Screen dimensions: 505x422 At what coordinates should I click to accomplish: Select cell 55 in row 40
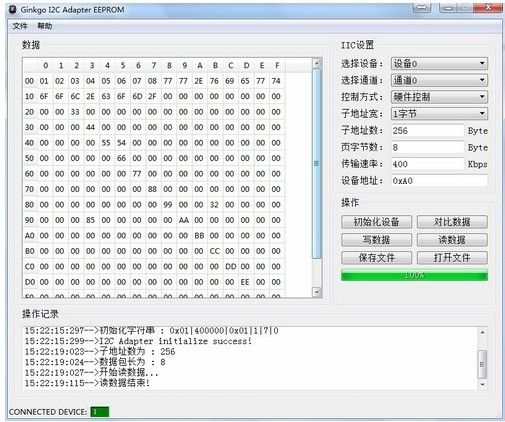[106, 143]
